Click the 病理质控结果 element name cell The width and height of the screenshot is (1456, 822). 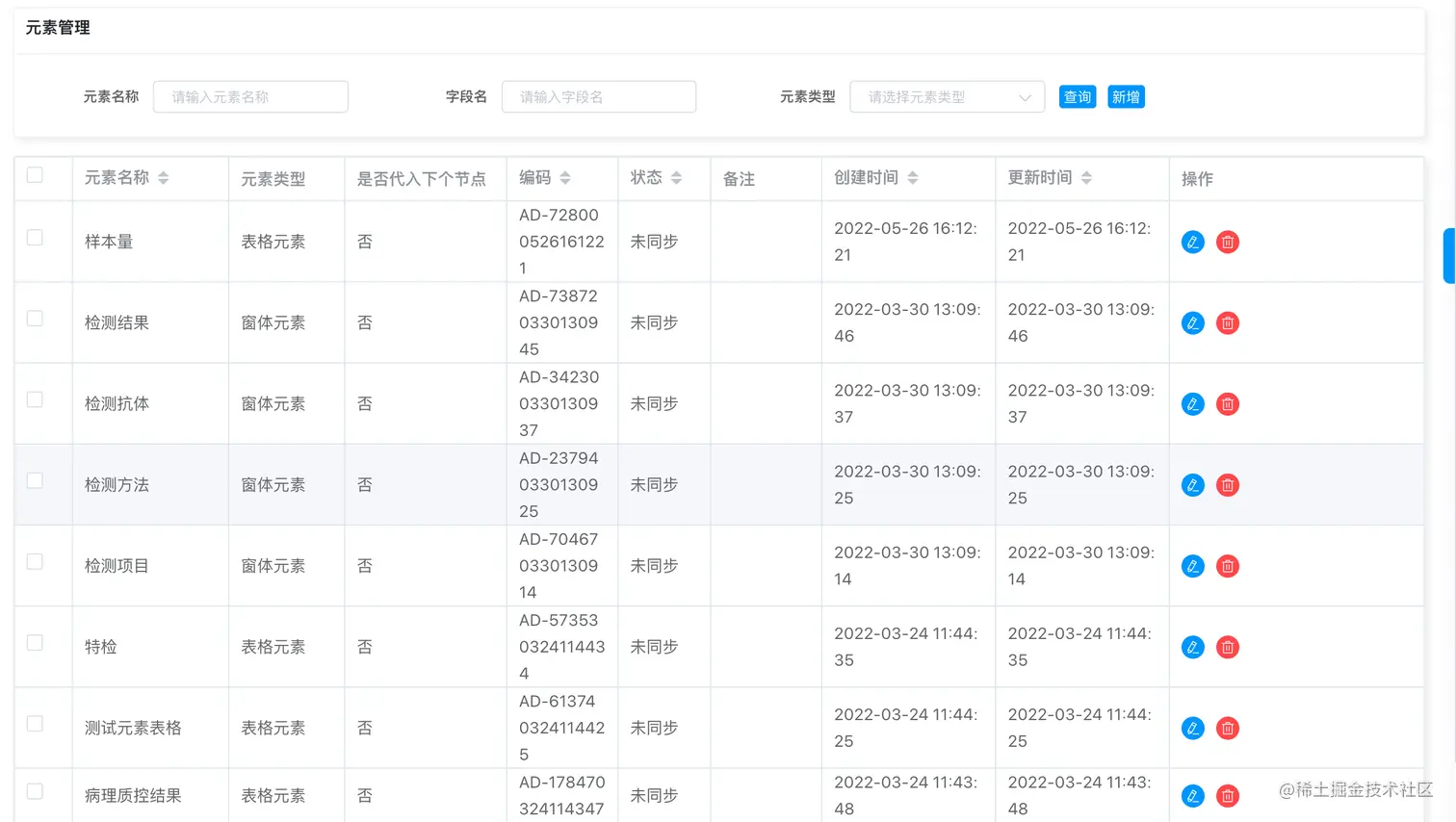click(133, 796)
